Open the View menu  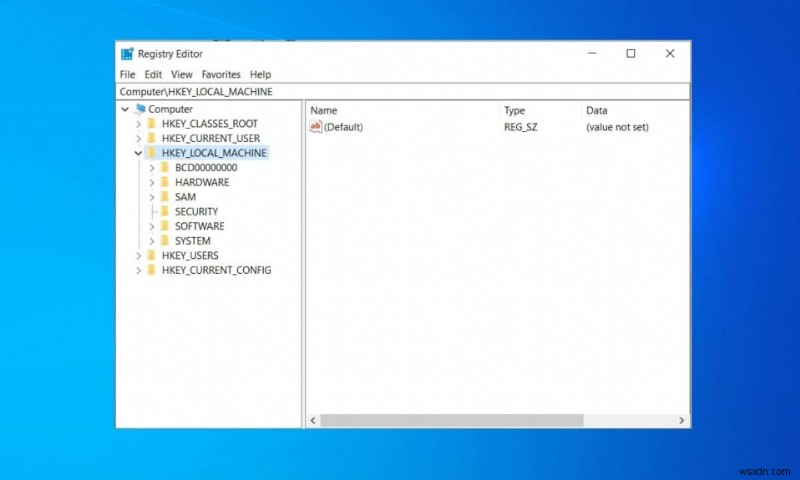tap(182, 74)
